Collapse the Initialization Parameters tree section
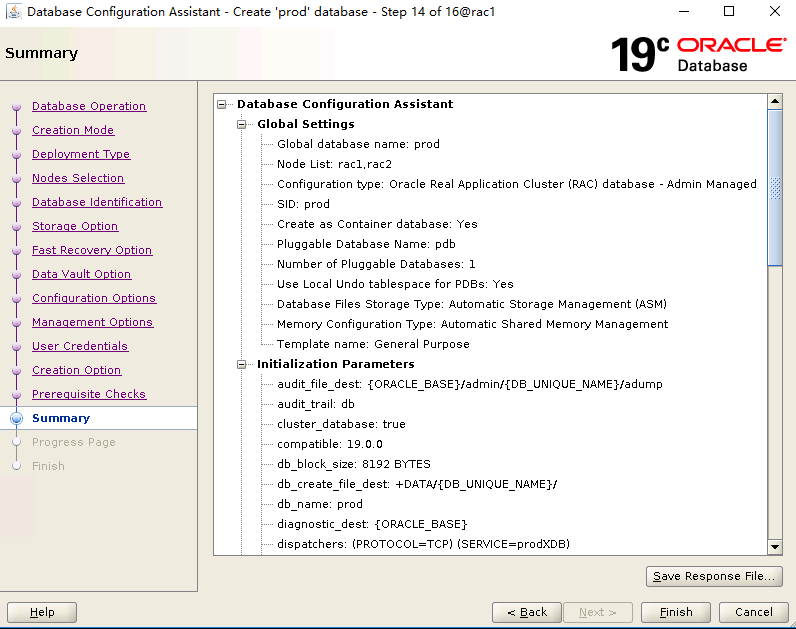The image size is (796, 629). [242, 365]
